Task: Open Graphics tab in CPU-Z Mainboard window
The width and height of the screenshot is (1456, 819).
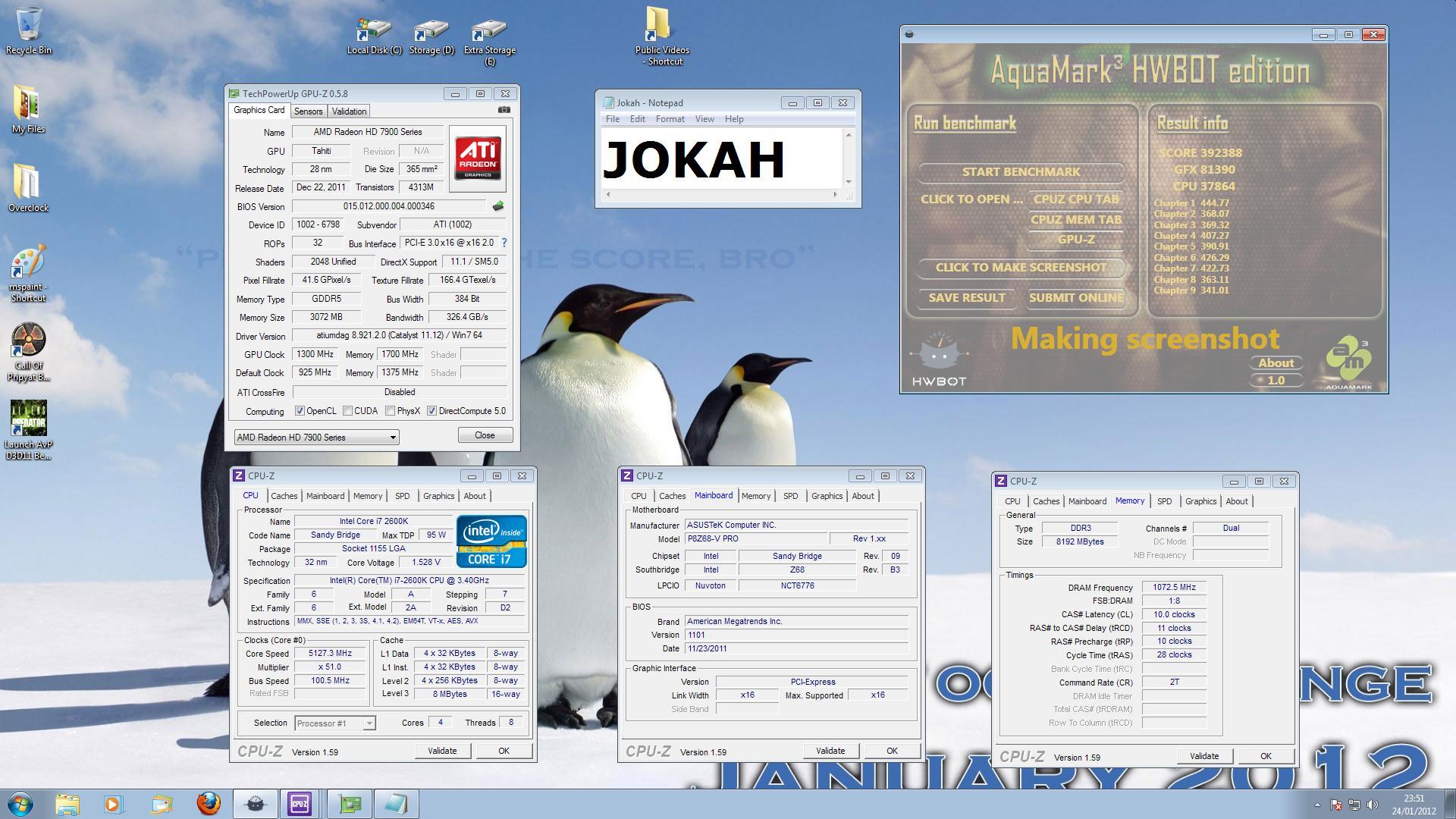Action: pos(827,496)
